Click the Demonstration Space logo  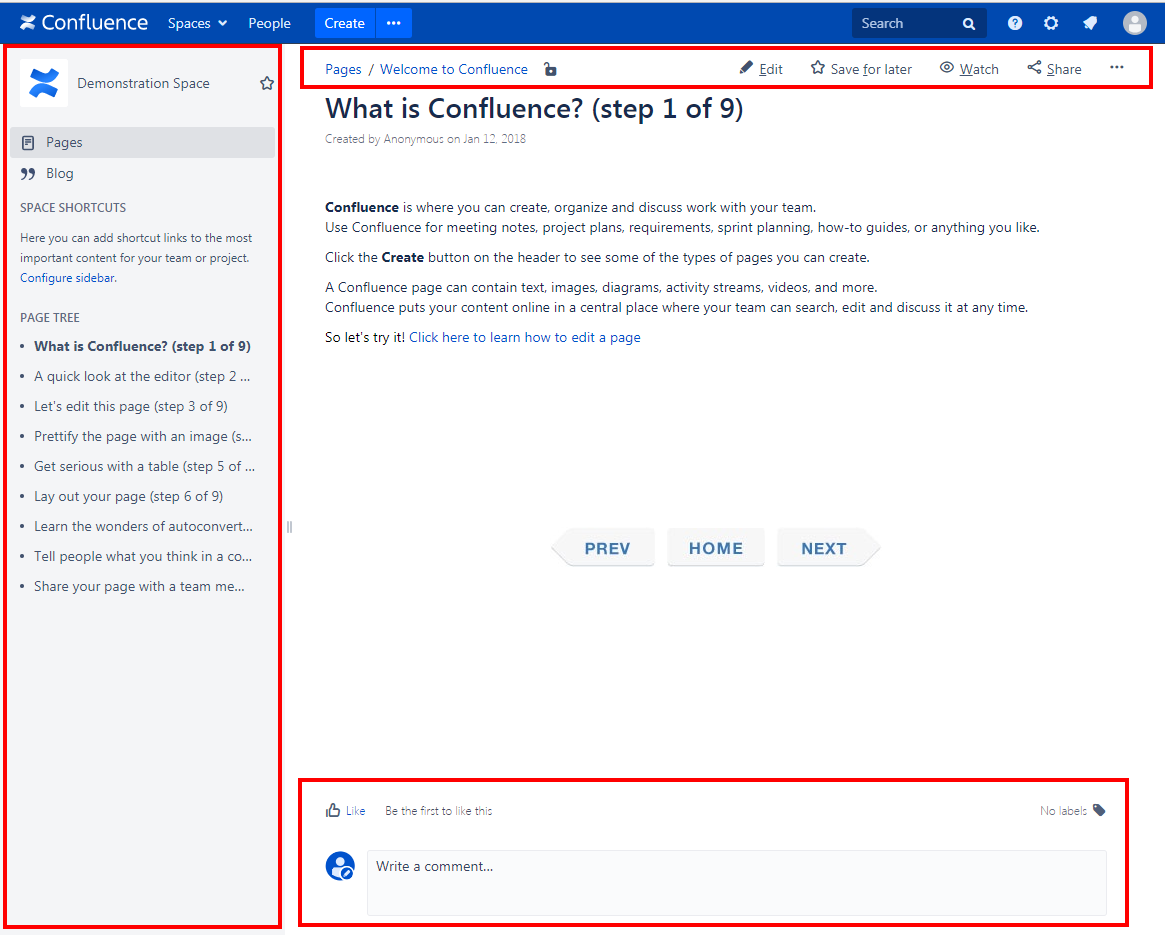(44, 83)
